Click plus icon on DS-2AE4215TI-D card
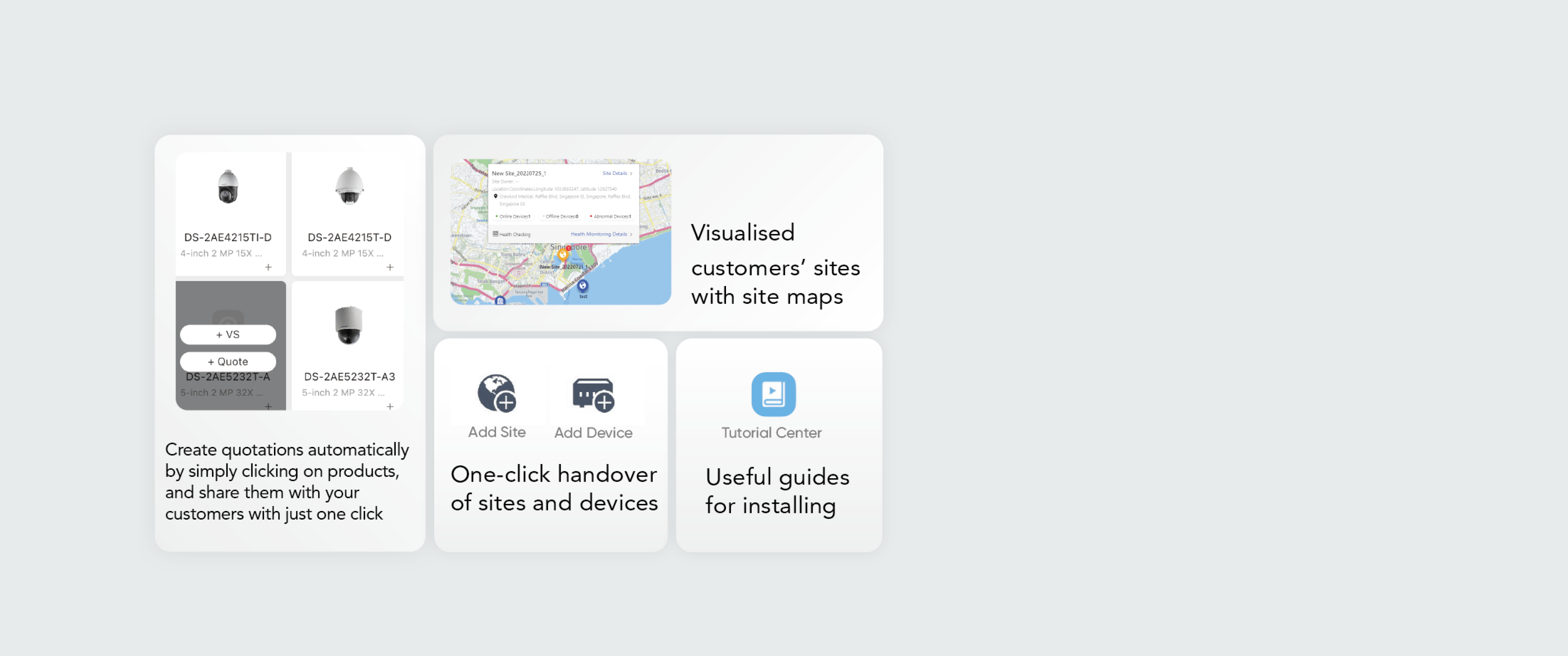The height and width of the screenshot is (656, 1568). 268,268
